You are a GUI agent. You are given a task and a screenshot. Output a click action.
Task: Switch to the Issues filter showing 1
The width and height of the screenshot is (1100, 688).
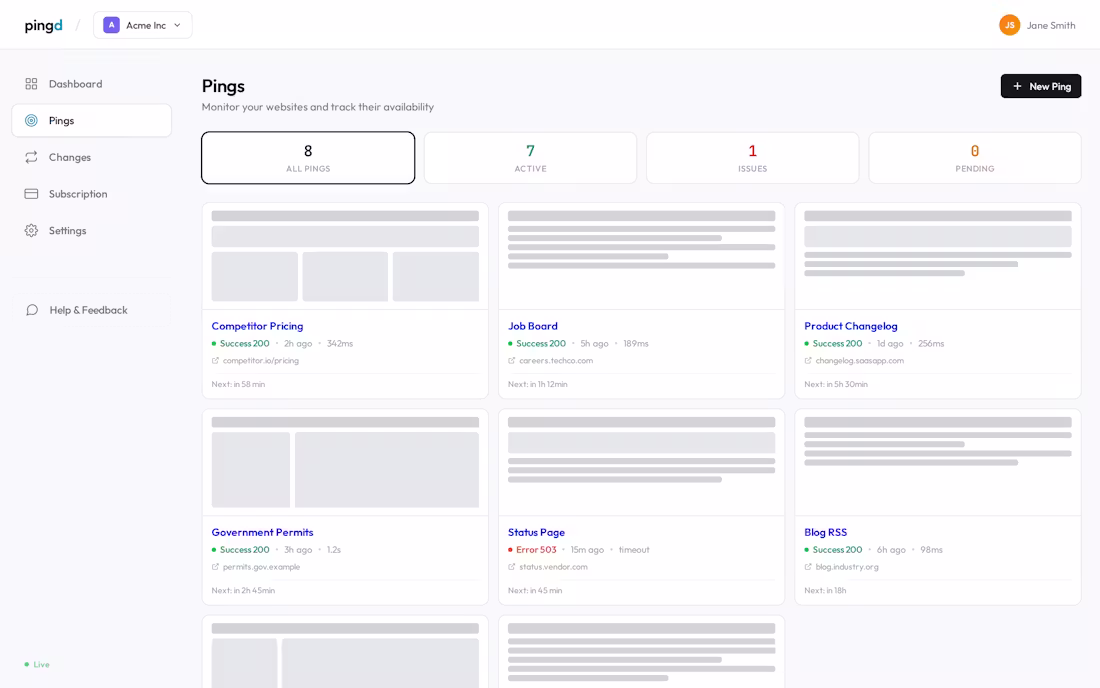tap(752, 157)
